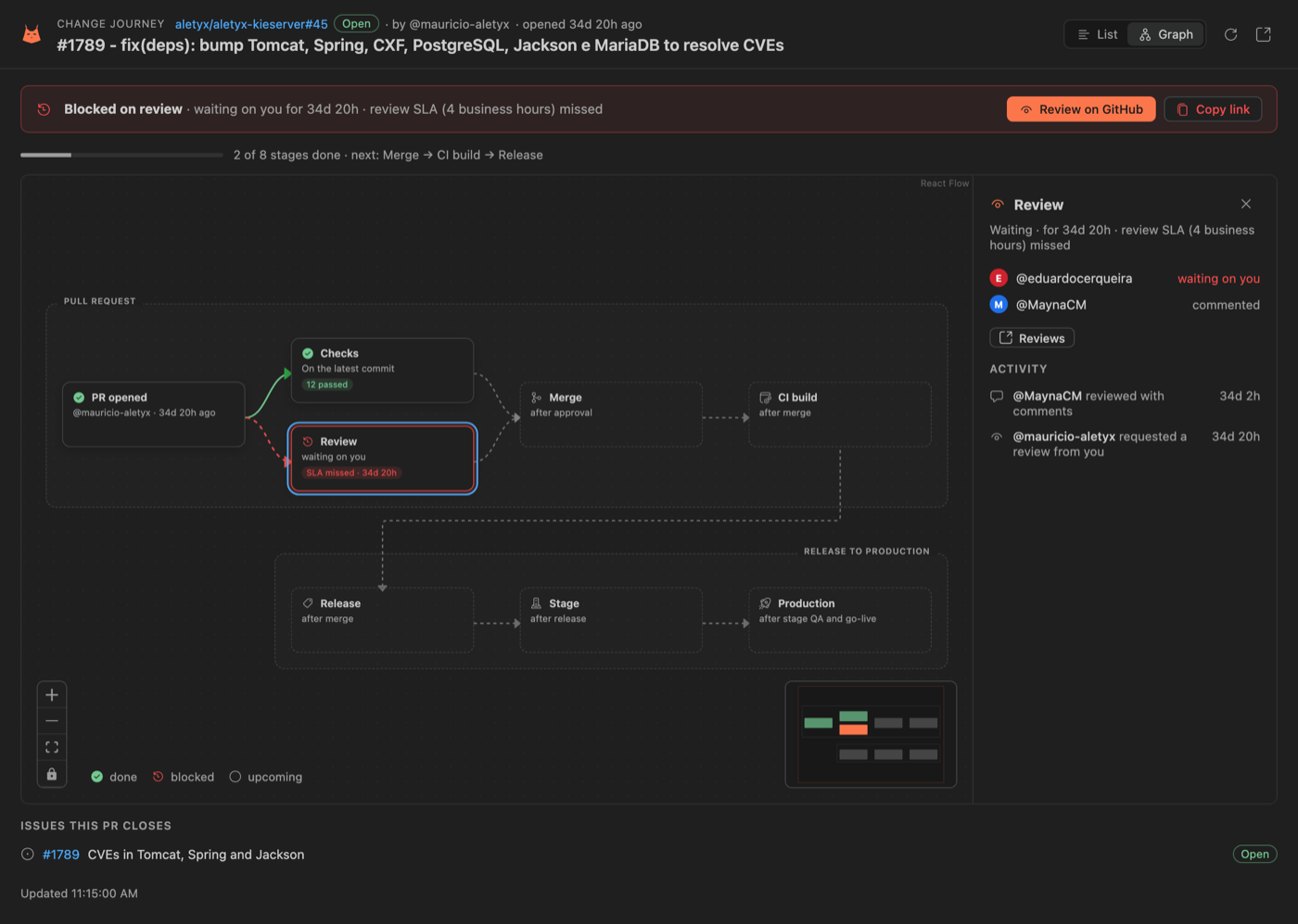Click the green check icon on Checks
Viewport: 1298px width, 924px height.
308,353
